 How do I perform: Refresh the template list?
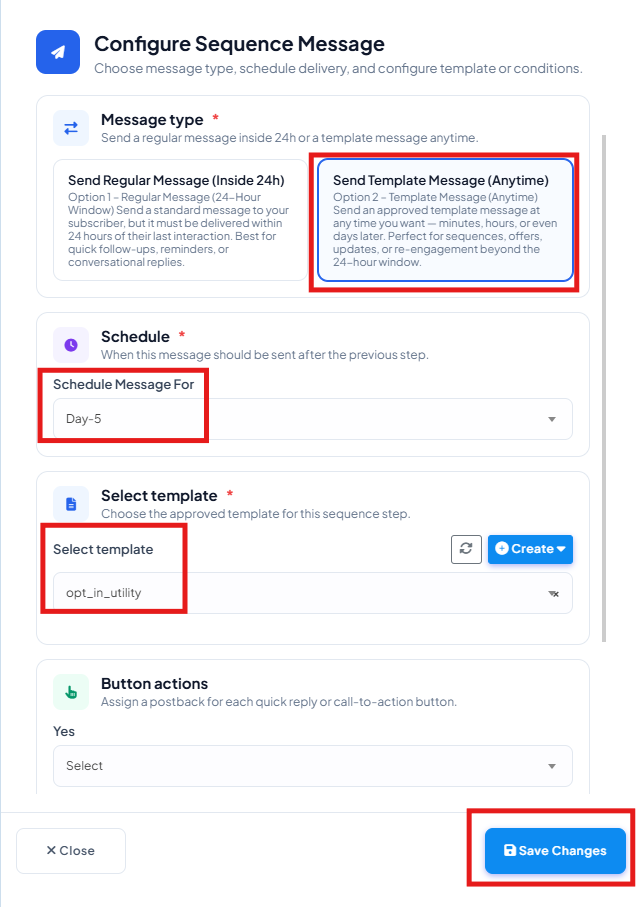click(x=466, y=549)
